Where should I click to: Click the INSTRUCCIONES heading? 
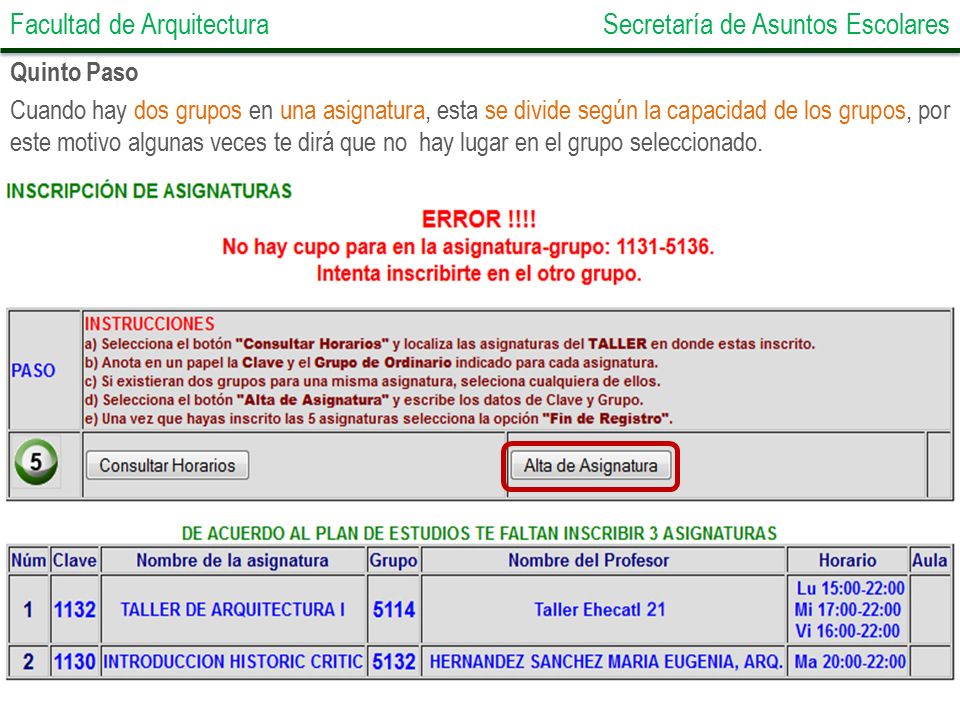pyautogui.click(x=149, y=324)
